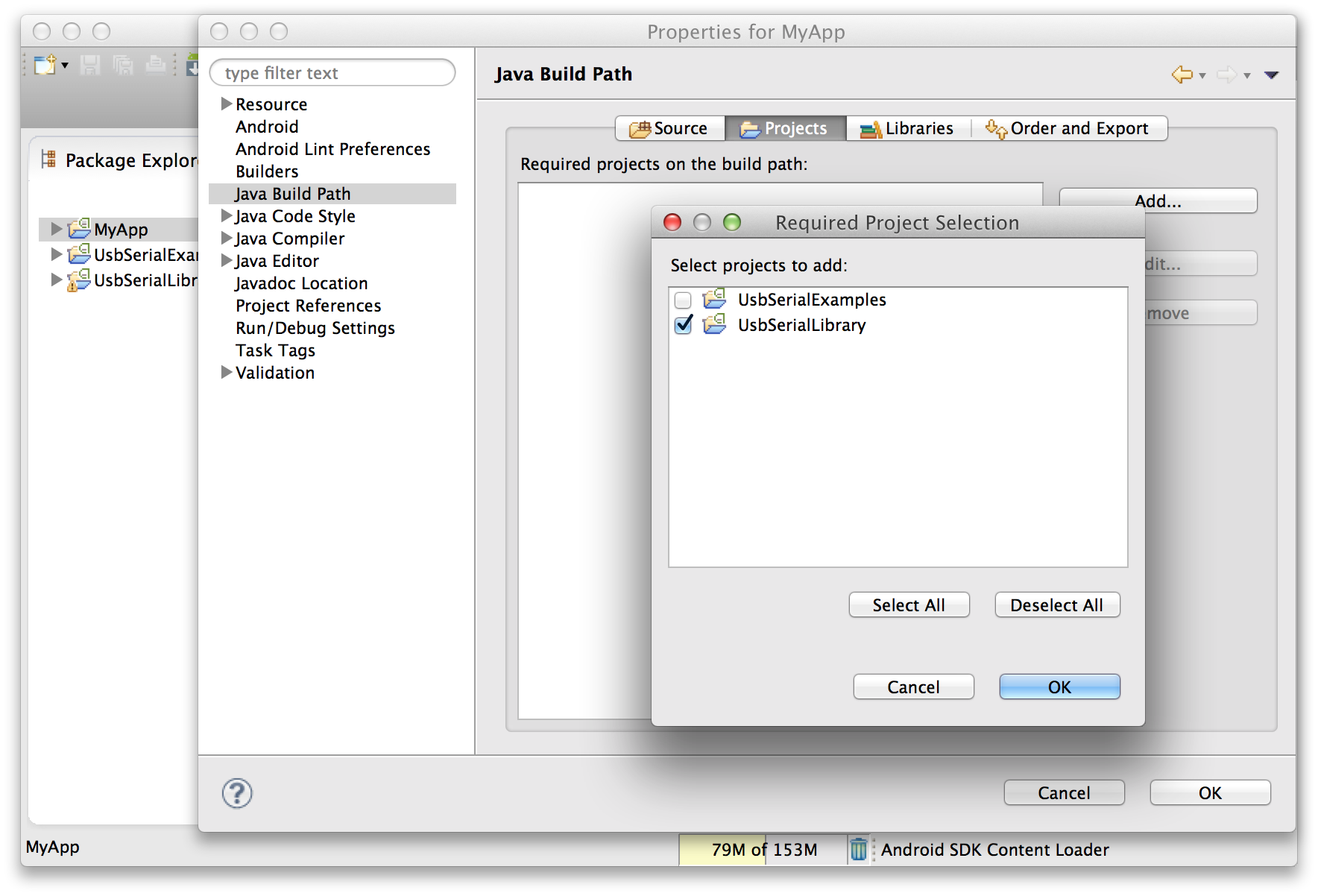Viewport: 1318px width, 896px height.
Task: Switch to the Source tab
Action: pyautogui.click(x=669, y=128)
